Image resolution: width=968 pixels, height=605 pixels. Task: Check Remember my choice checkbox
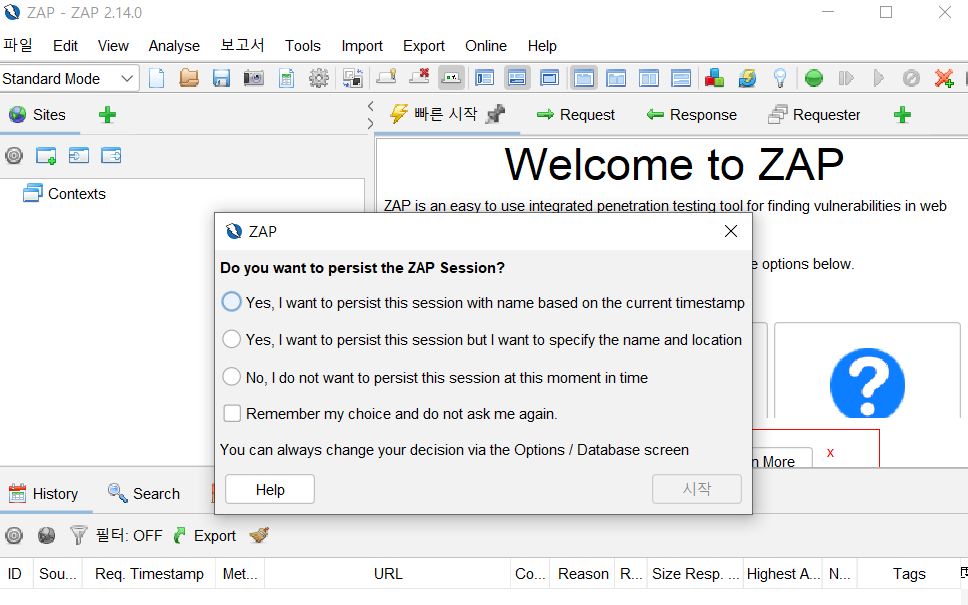(232, 414)
